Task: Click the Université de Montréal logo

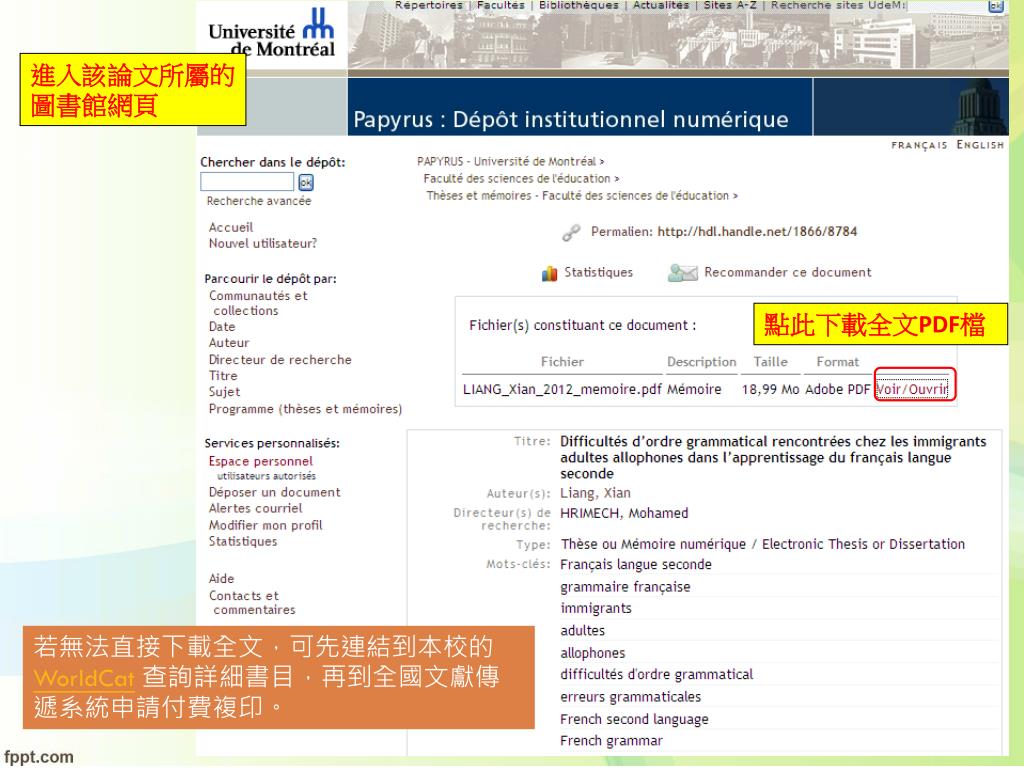Action: [272, 33]
